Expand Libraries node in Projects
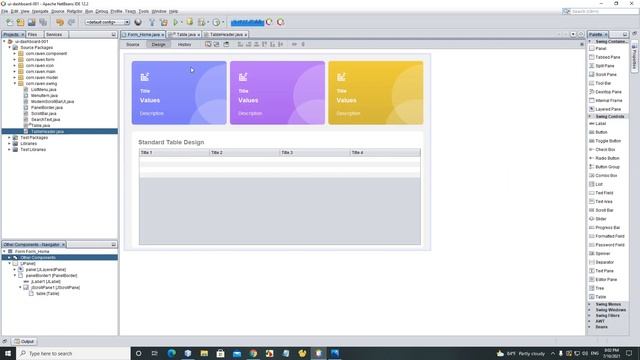The image size is (640, 360). point(9,144)
